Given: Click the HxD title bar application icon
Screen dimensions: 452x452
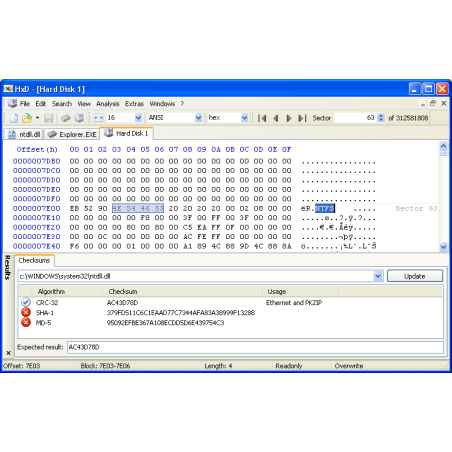Looking at the screenshot, I should (8, 89).
